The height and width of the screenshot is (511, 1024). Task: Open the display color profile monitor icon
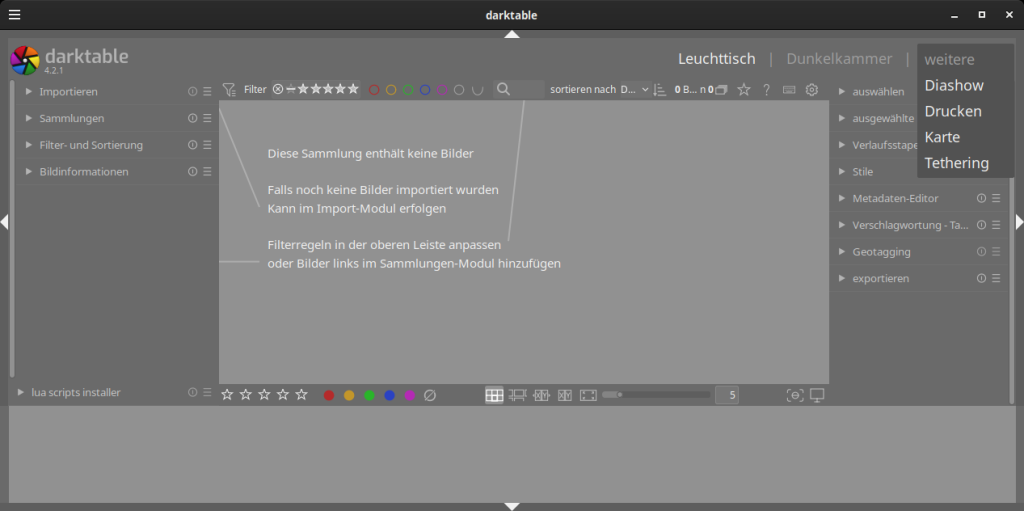tap(817, 395)
